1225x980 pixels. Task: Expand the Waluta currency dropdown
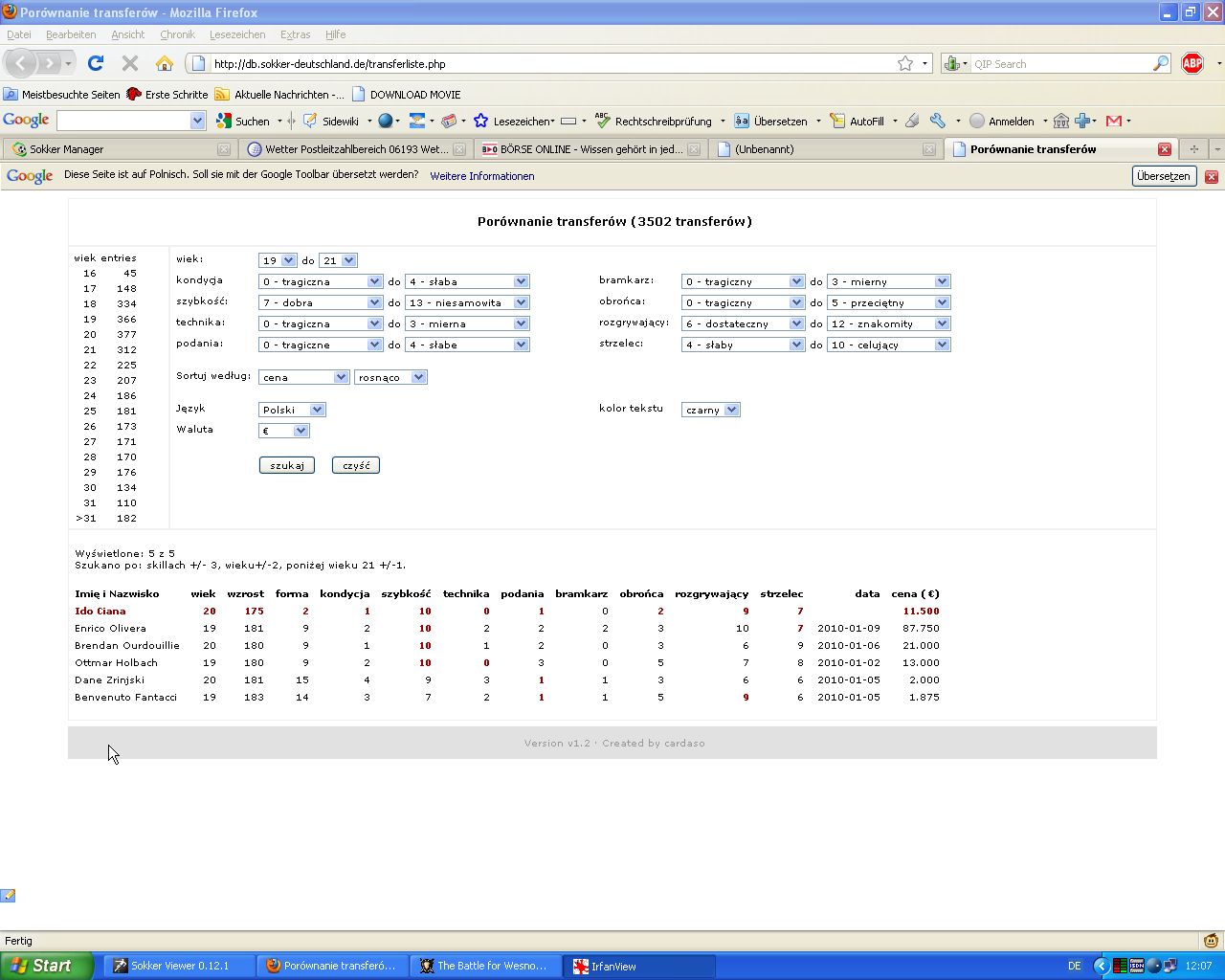pos(283,431)
